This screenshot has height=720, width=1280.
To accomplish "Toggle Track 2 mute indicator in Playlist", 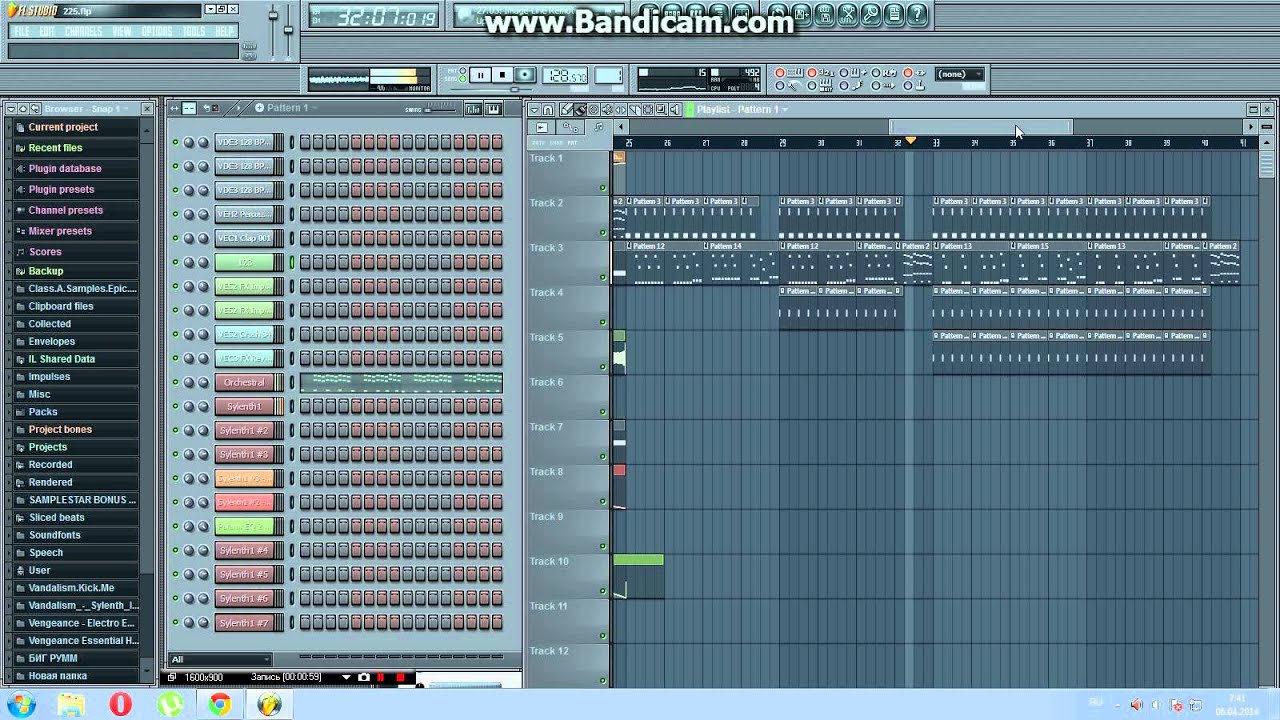I will [x=603, y=232].
